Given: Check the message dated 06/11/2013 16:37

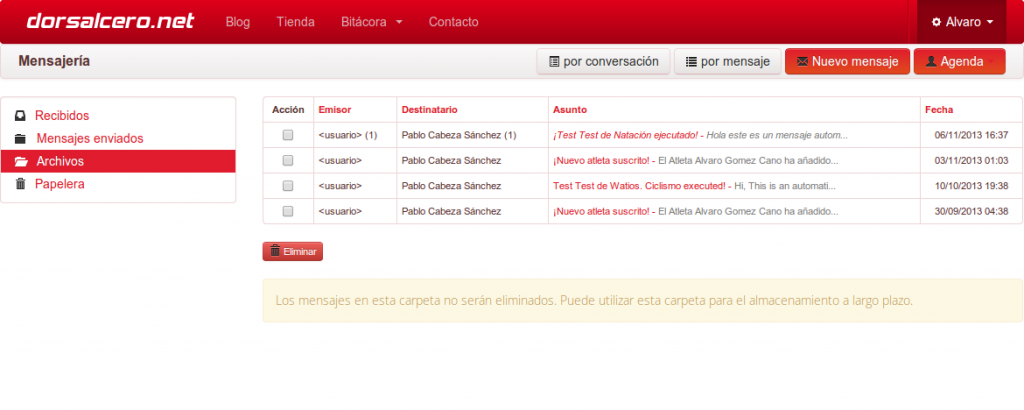Looking at the screenshot, I should 287,135.
